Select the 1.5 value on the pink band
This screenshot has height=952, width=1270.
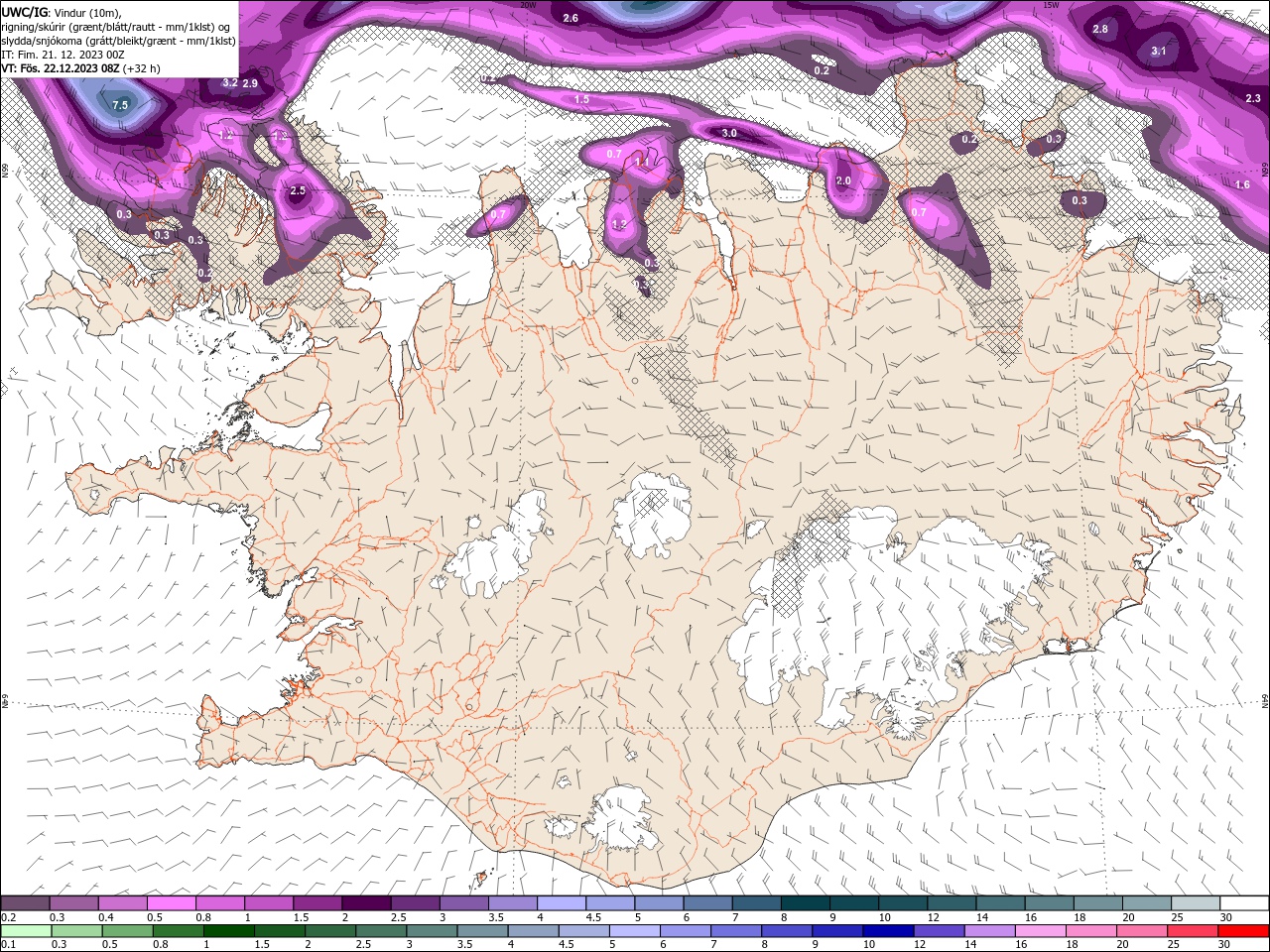pos(582,99)
